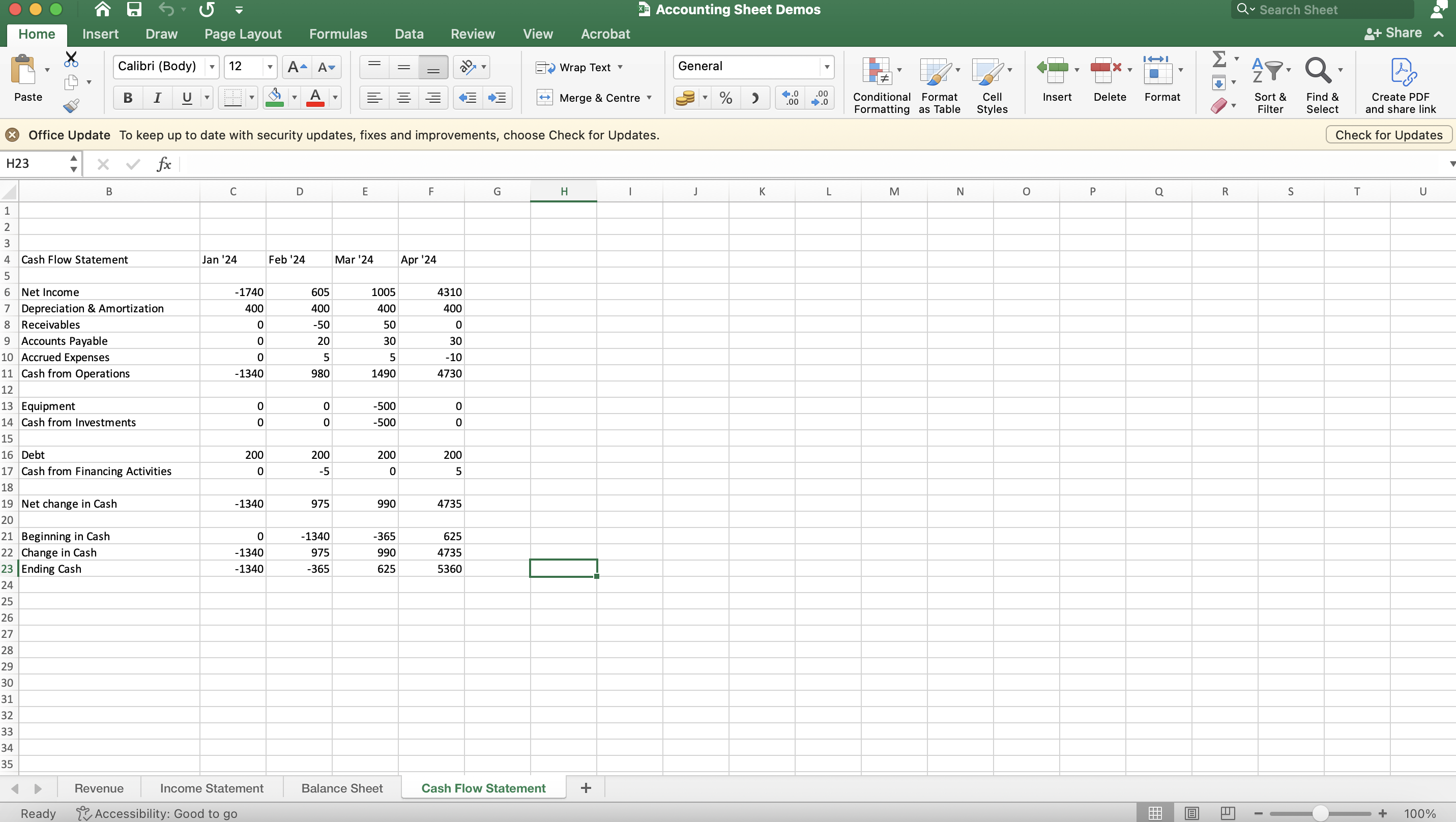Viewport: 1456px width, 822px height.
Task: Expand Merge & Centre options arrow
Action: coord(649,97)
